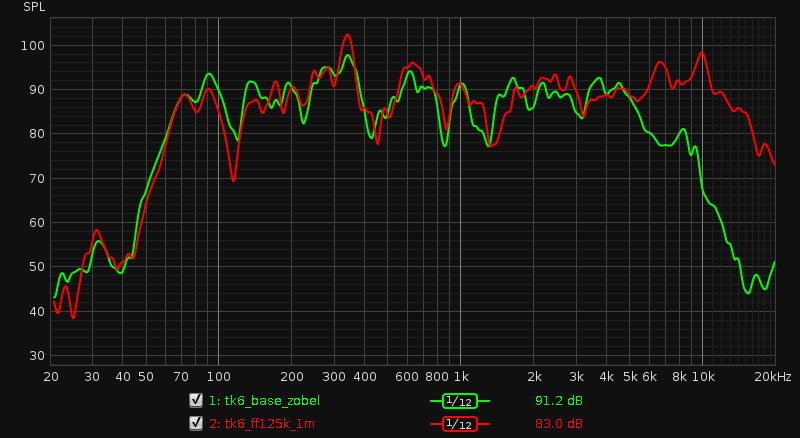Click the 1k frequency axis label

point(461,377)
